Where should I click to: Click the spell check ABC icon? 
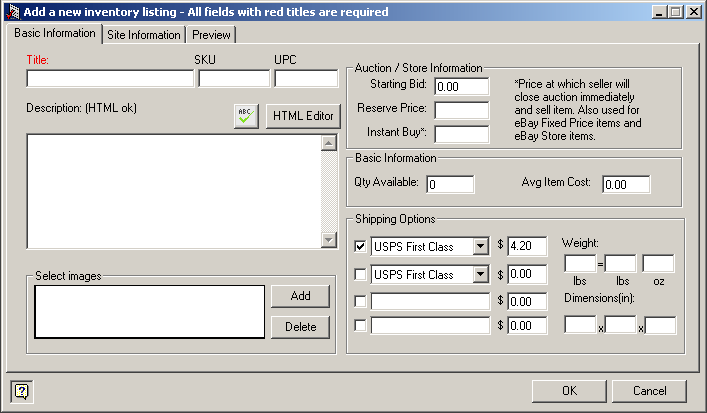pos(245,116)
